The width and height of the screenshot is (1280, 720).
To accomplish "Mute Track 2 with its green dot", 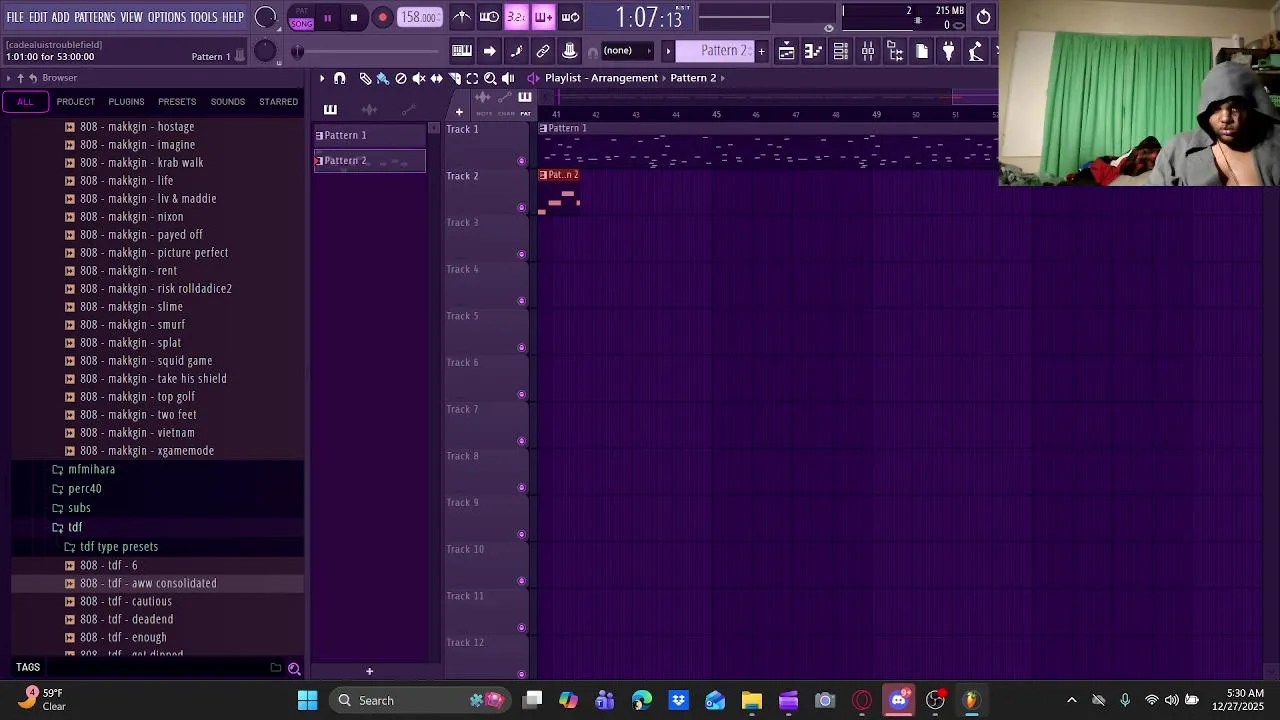I will 521,207.
